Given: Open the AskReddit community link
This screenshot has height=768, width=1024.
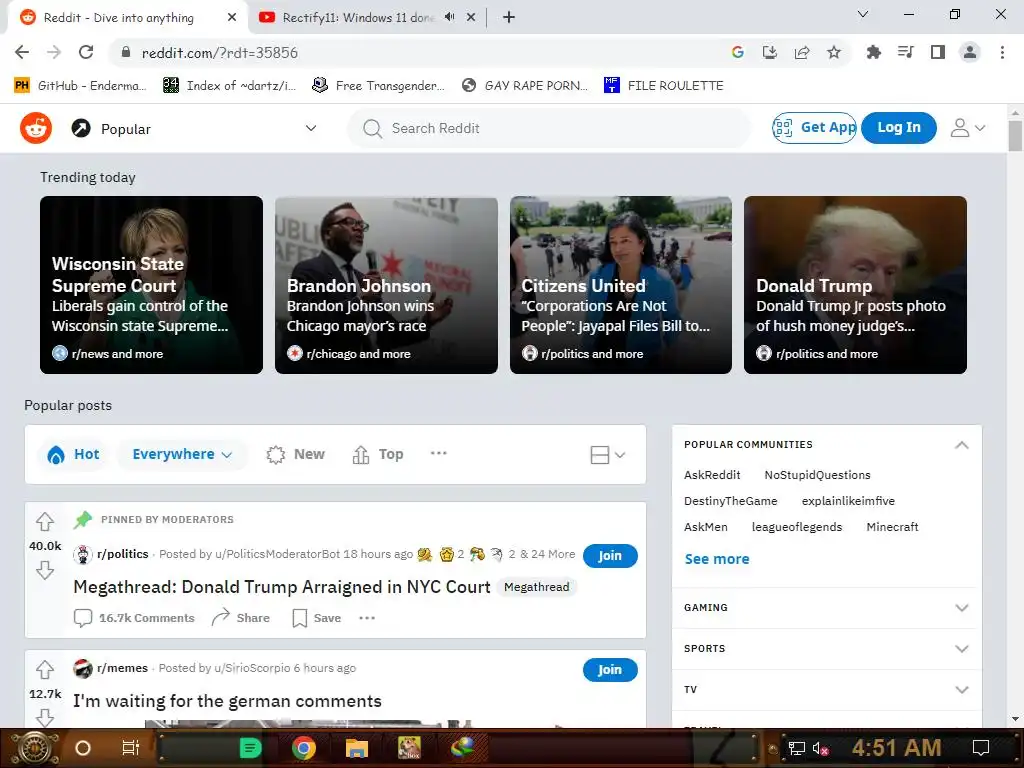Looking at the screenshot, I should click(712, 475).
